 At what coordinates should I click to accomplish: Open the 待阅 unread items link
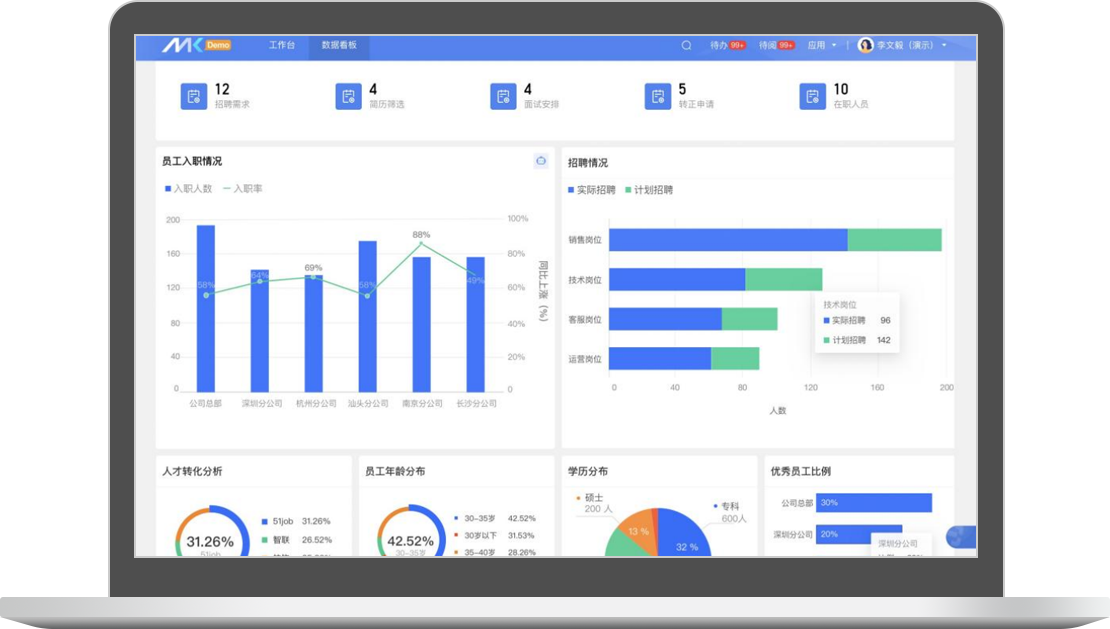click(776, 45)
